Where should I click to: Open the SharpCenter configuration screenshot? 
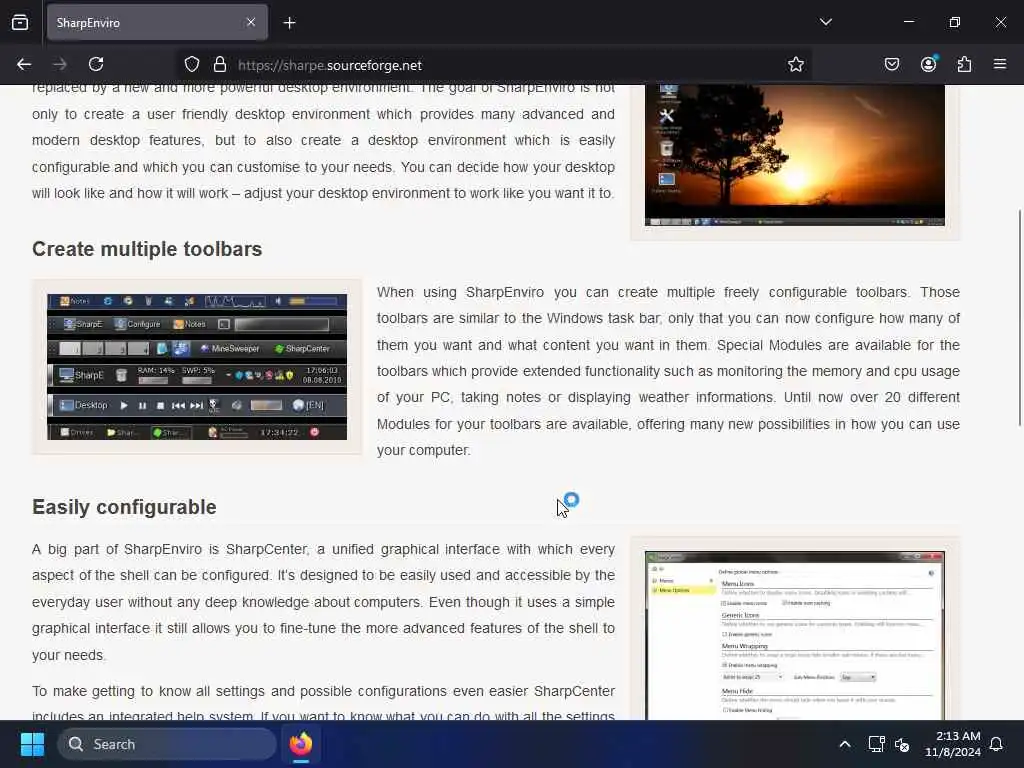click(x=795, y=635)
